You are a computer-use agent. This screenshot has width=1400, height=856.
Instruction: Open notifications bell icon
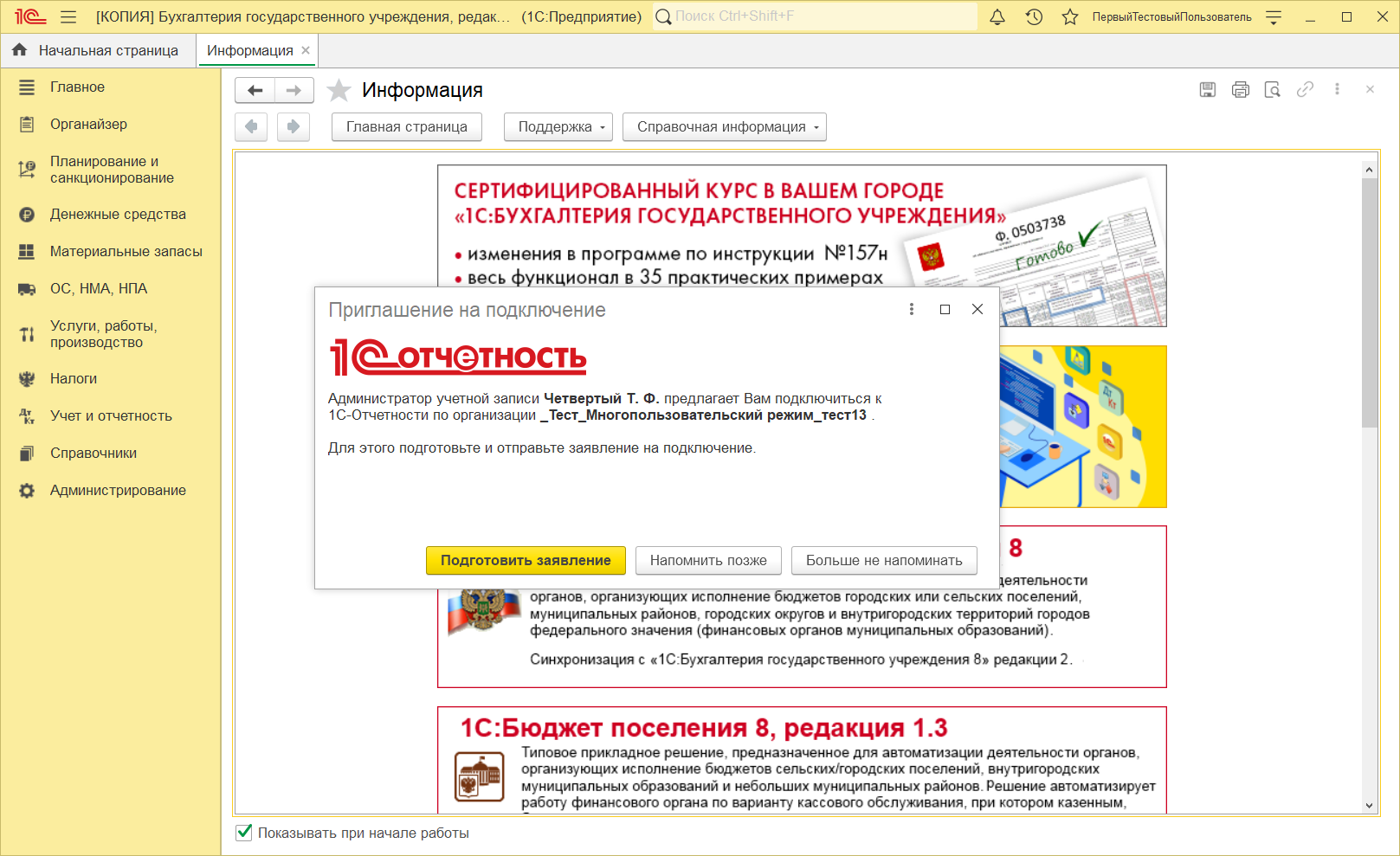[997, 16]
